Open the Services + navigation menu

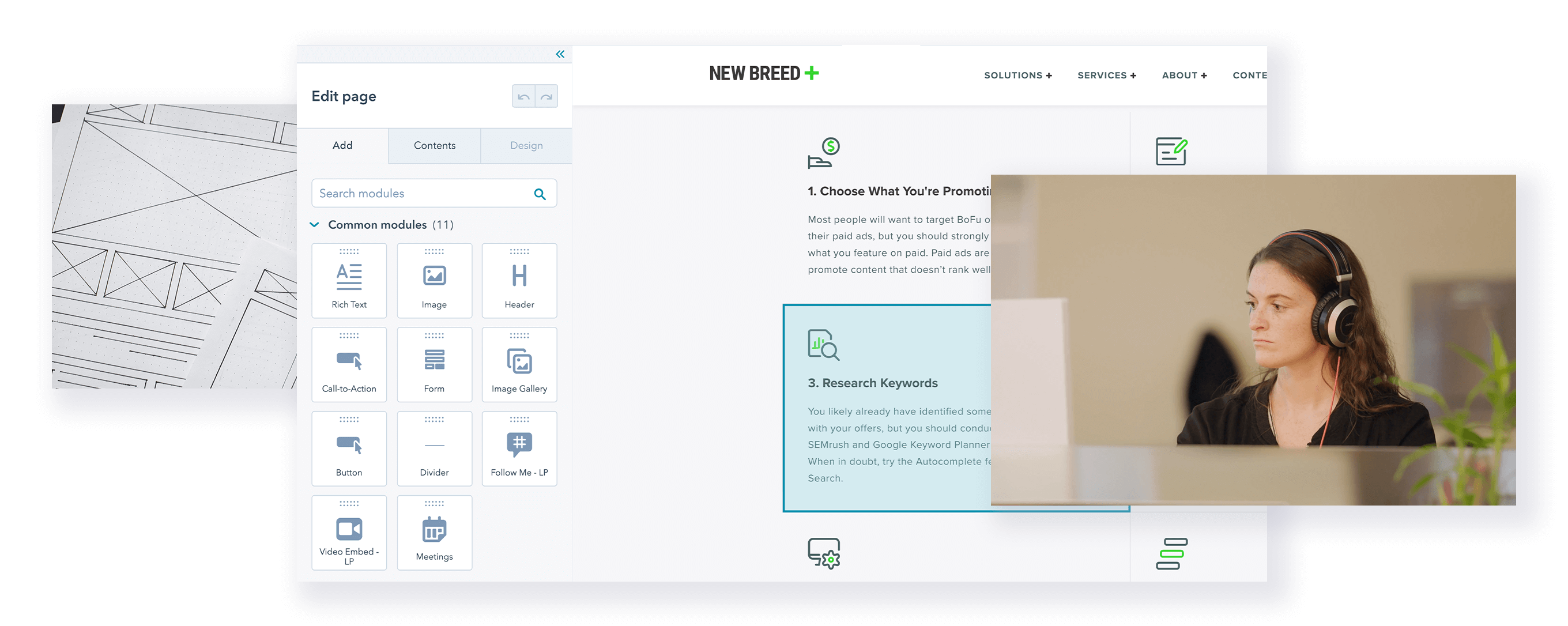pyautogui.click(x=1107, y=76)
